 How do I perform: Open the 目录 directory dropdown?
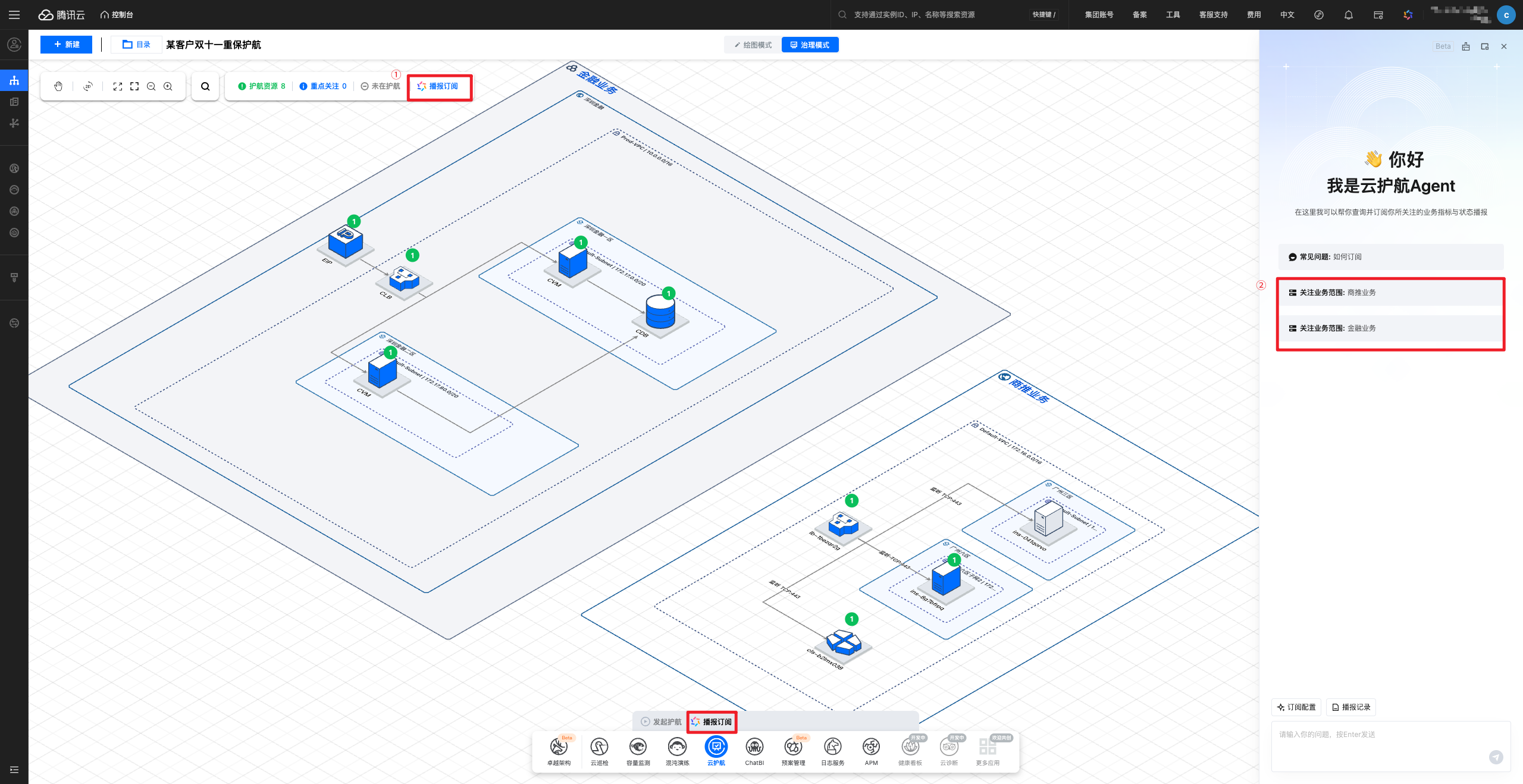(136, 45)
